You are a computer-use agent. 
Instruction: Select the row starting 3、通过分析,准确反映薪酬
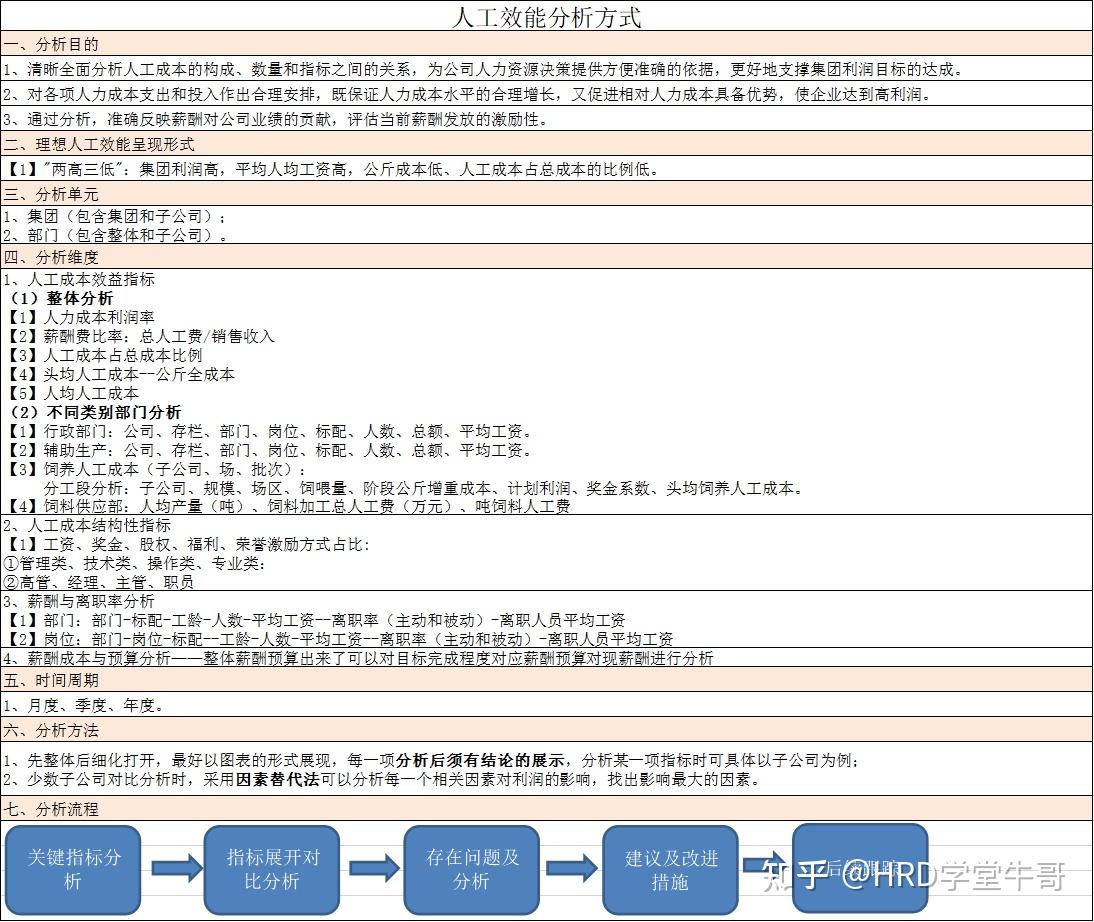pyautogui.click(x=546, y=119)
